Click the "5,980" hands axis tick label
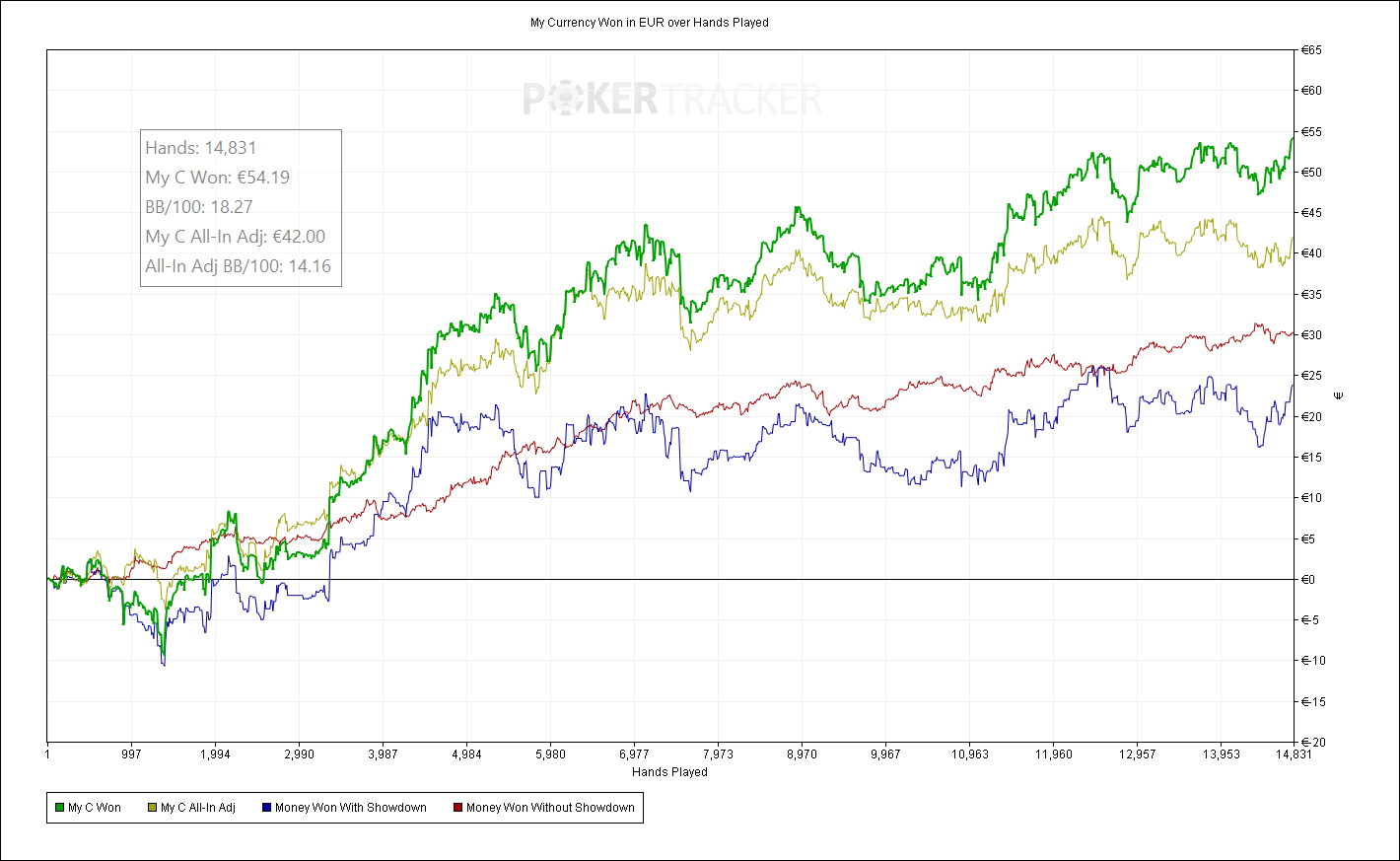This screenshot has height=861, width=1400. [550, 754]
